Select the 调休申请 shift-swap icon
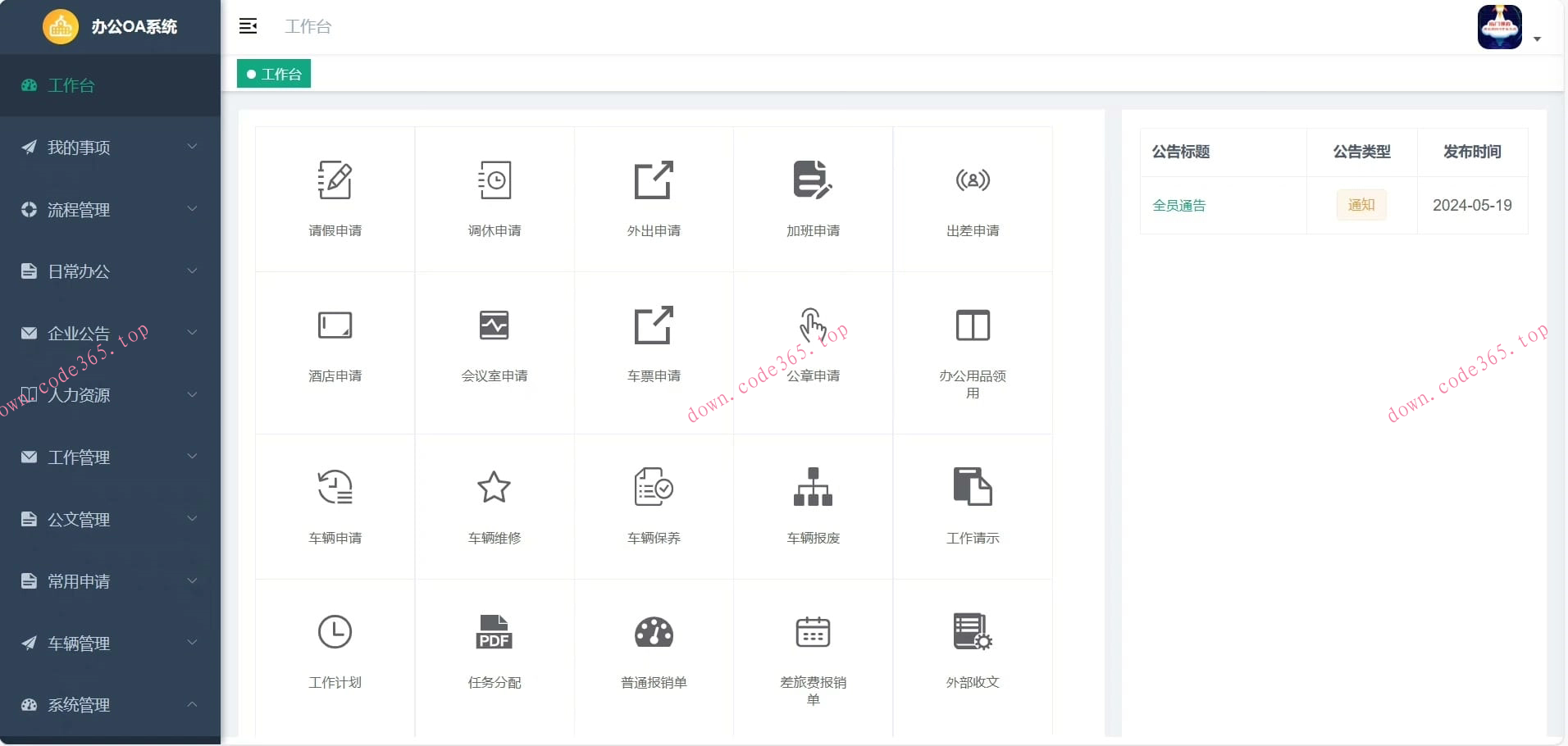 pyautogui.click(x=493, y=199)
